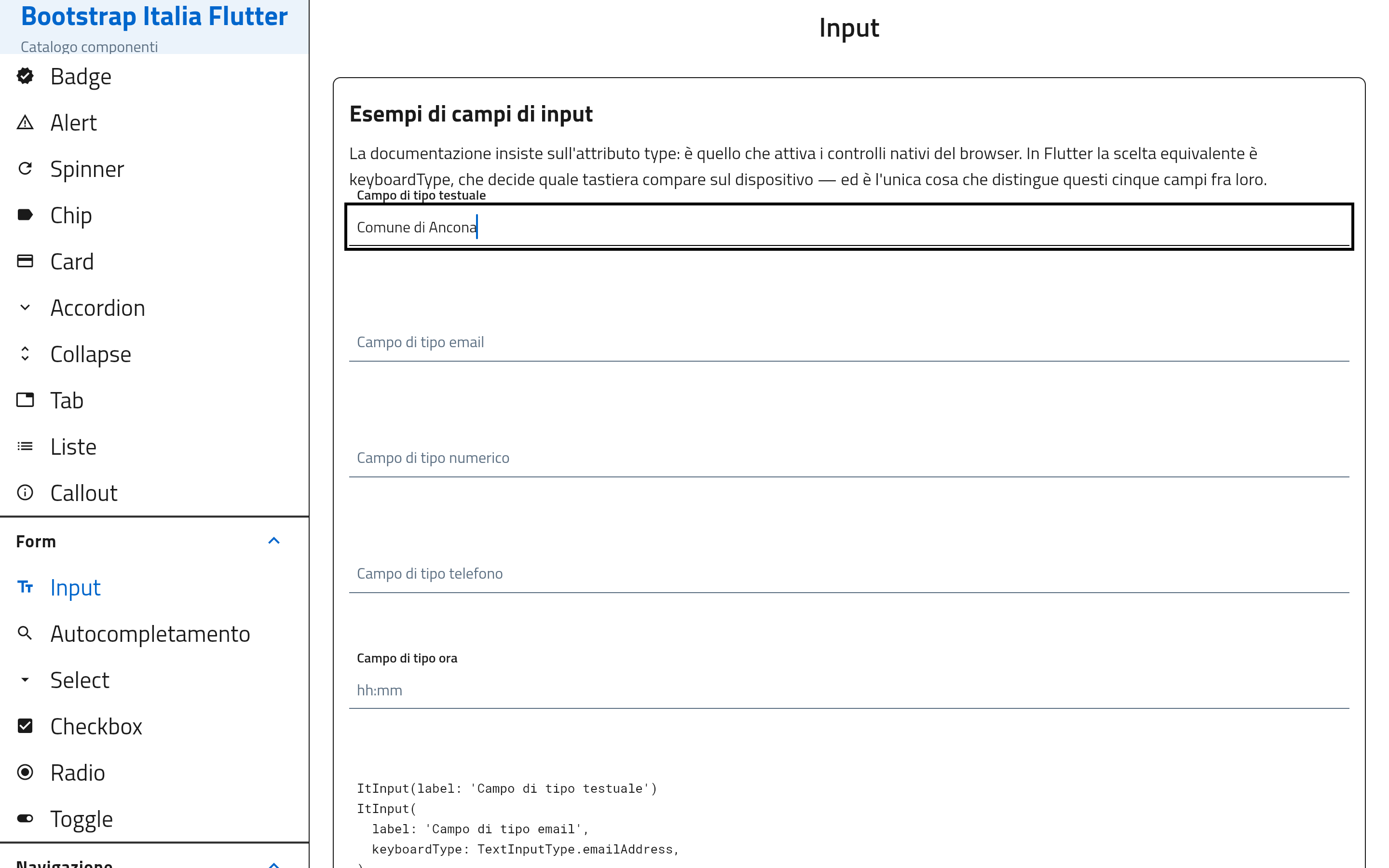The height and width of the screenshot is (868, 1389).
Task: Select the Autocompletamento menu entry
Action: tap(154, 634)
